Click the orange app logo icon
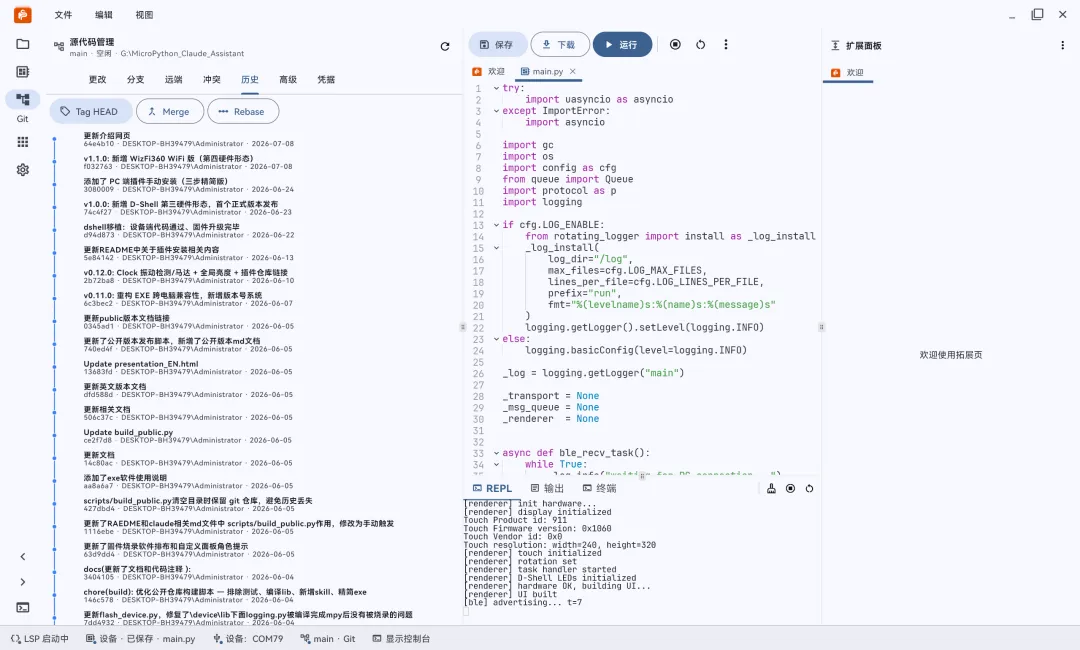The height and width of the screenshot is (650, 1080). [x=23, y=14]
